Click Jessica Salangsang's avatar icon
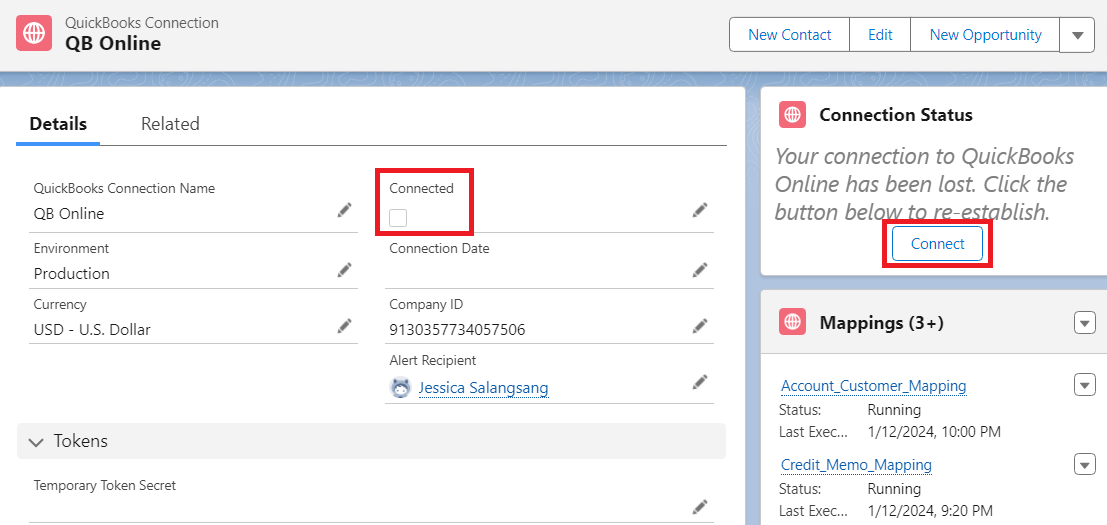Image resolution: width=1107 pixels, height=525 pixels. point(400,387)
